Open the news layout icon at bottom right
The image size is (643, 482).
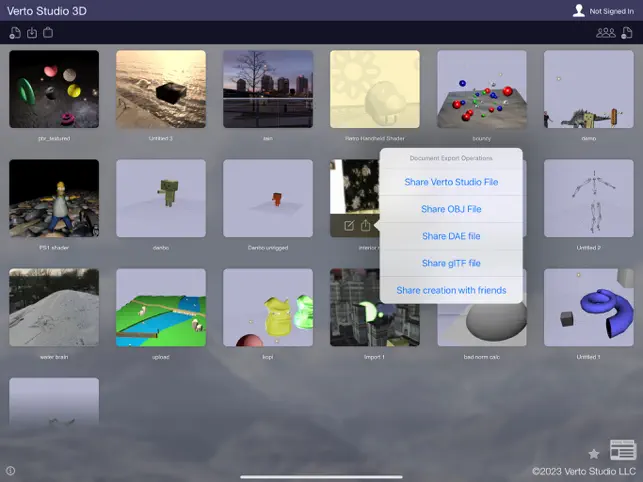(x=623, y=450)
